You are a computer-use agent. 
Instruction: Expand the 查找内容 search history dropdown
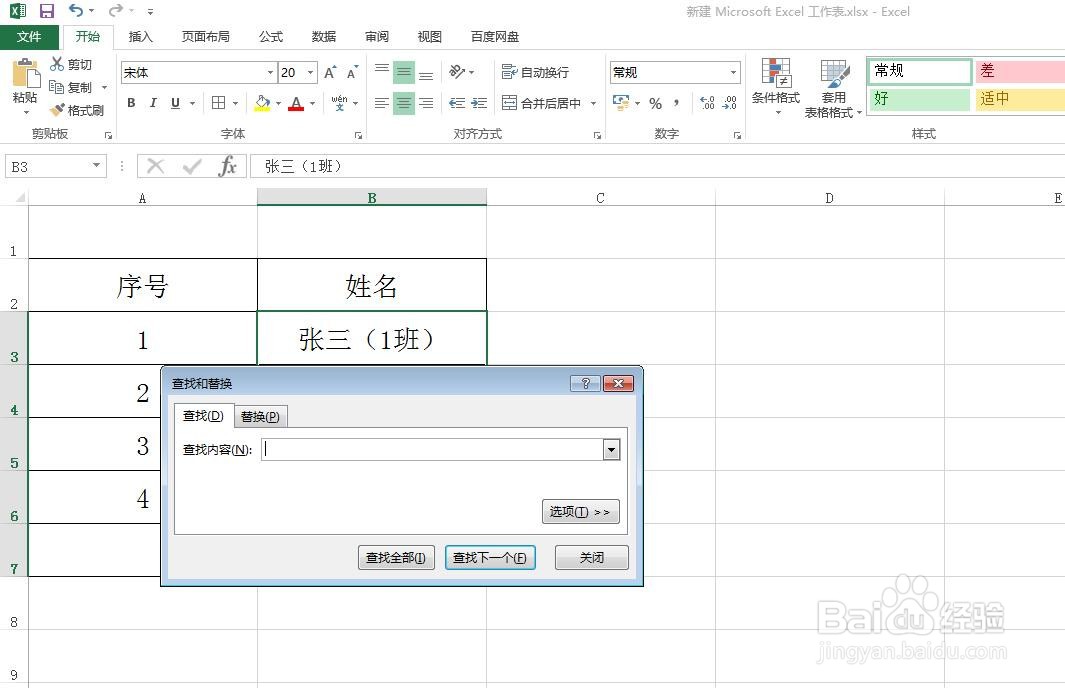click(x=611, y=449)
